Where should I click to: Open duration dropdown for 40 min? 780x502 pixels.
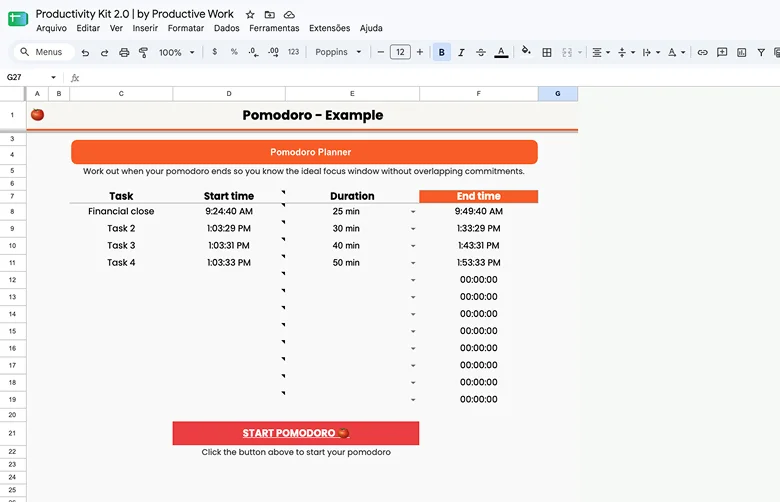(x=413, y=246)
